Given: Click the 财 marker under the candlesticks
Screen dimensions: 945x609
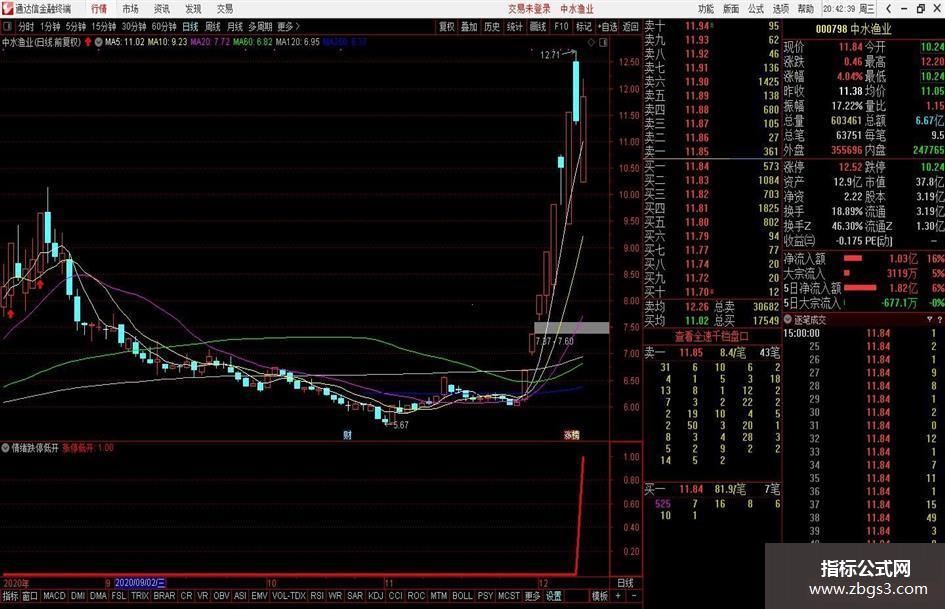Looking at the screenshot, I should tap(347, 434).
